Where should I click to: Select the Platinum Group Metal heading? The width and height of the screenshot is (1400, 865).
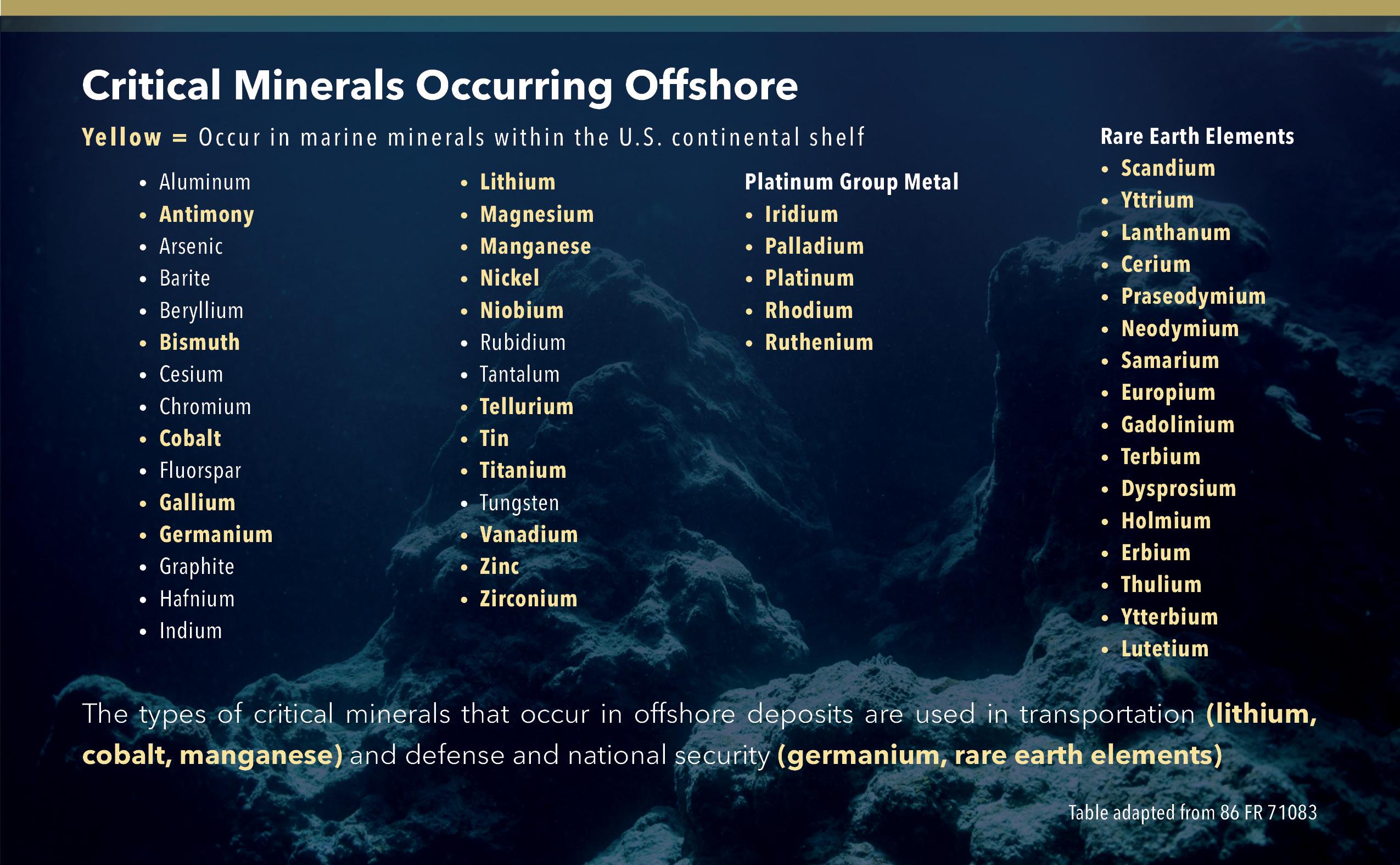point(852,182)
